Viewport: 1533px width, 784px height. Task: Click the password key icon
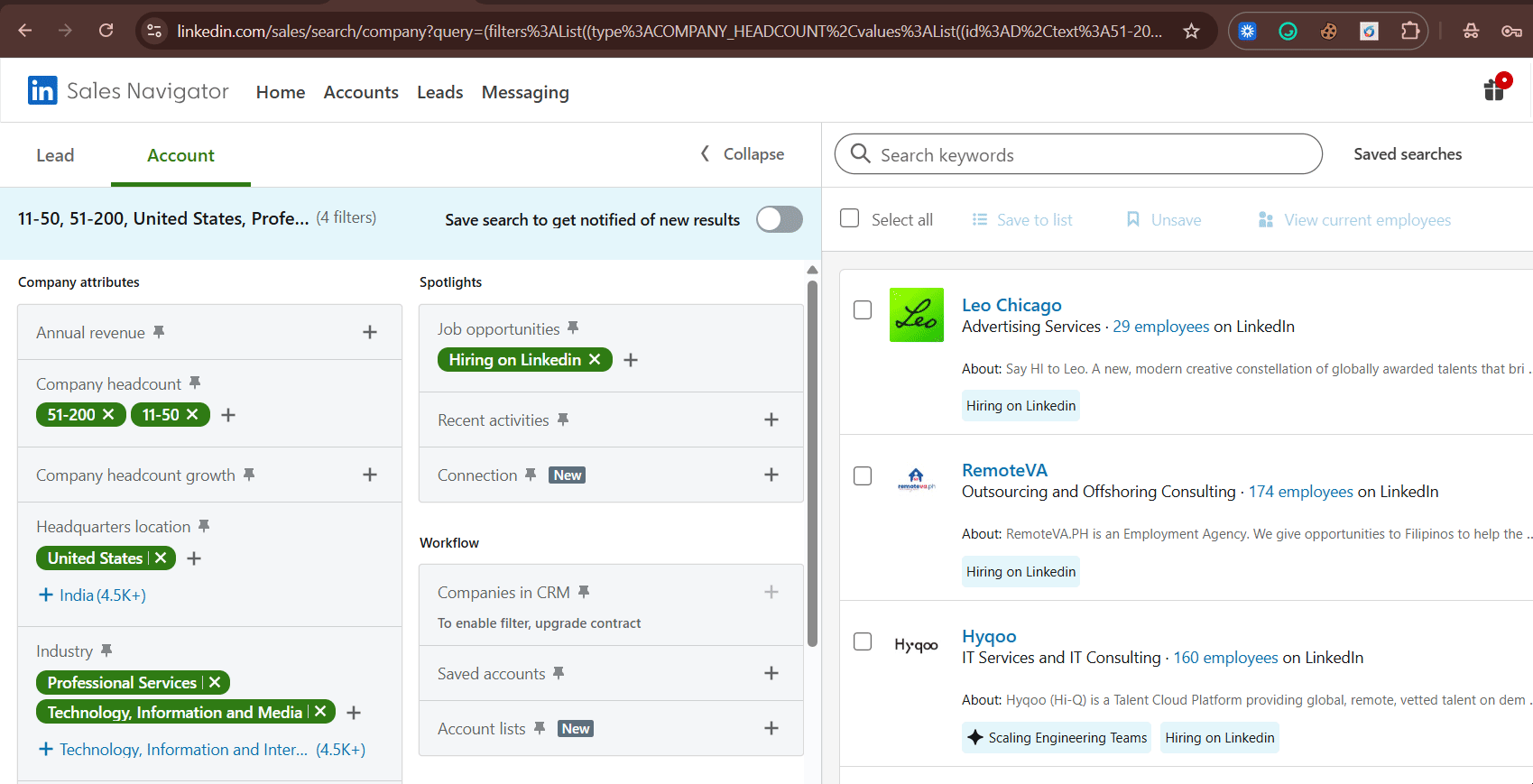click(x=1512, y=32)
